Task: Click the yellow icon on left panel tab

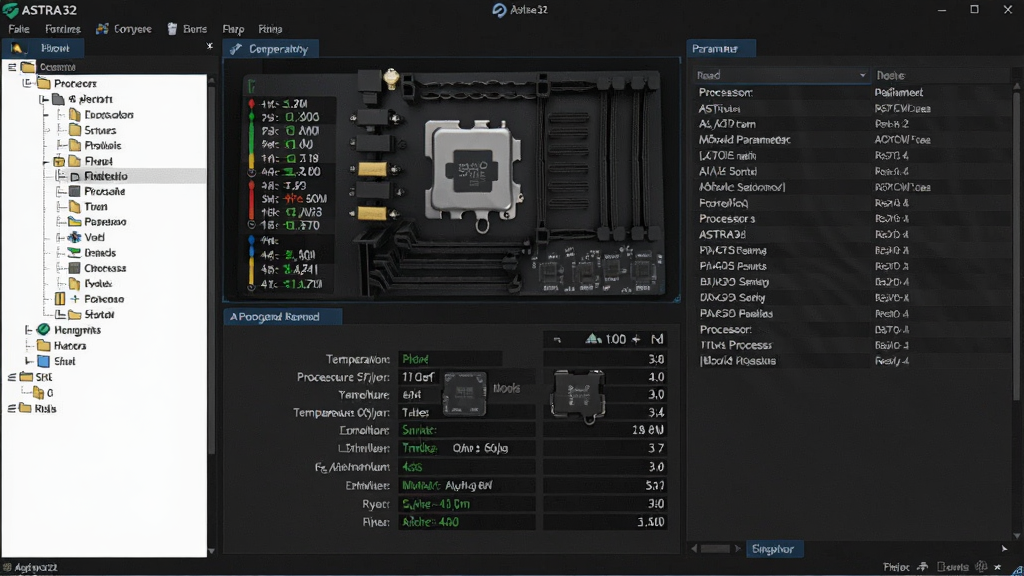Action: tap(16, 48)
